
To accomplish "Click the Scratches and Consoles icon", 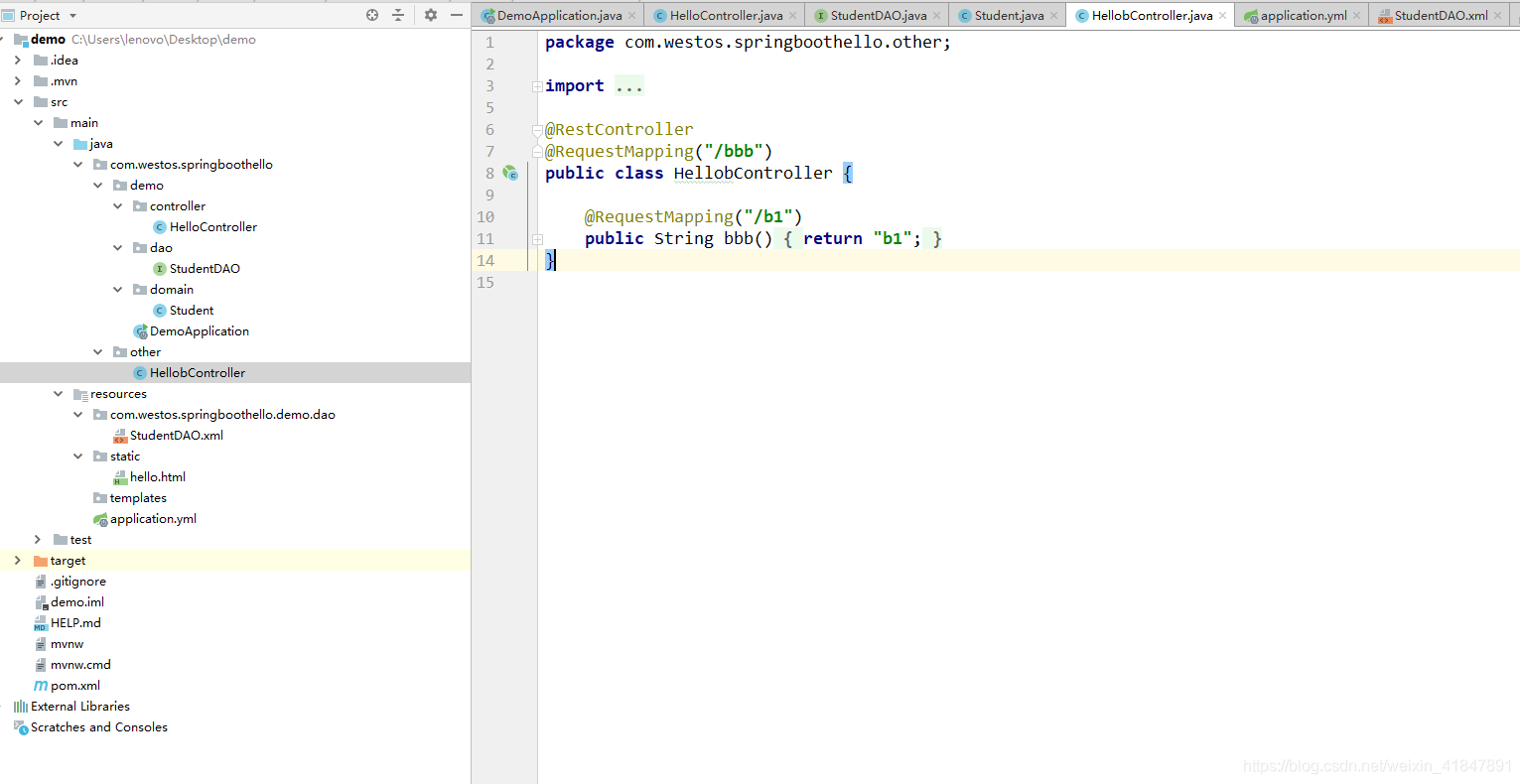I will [20, 726].
